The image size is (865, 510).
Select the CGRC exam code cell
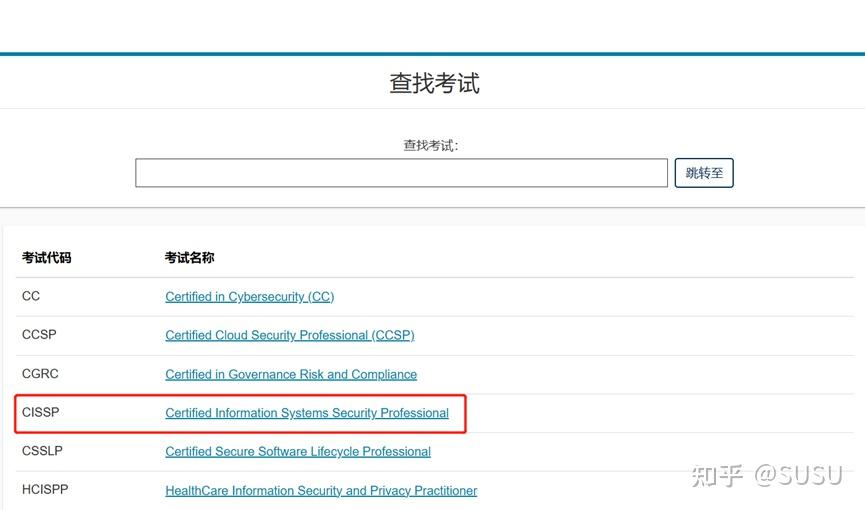point(40,374)
